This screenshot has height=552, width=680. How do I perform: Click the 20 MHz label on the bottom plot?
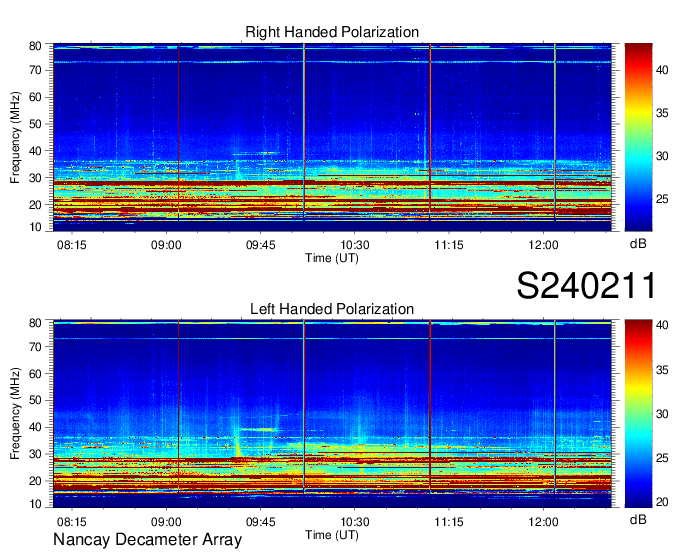[35, 481]
